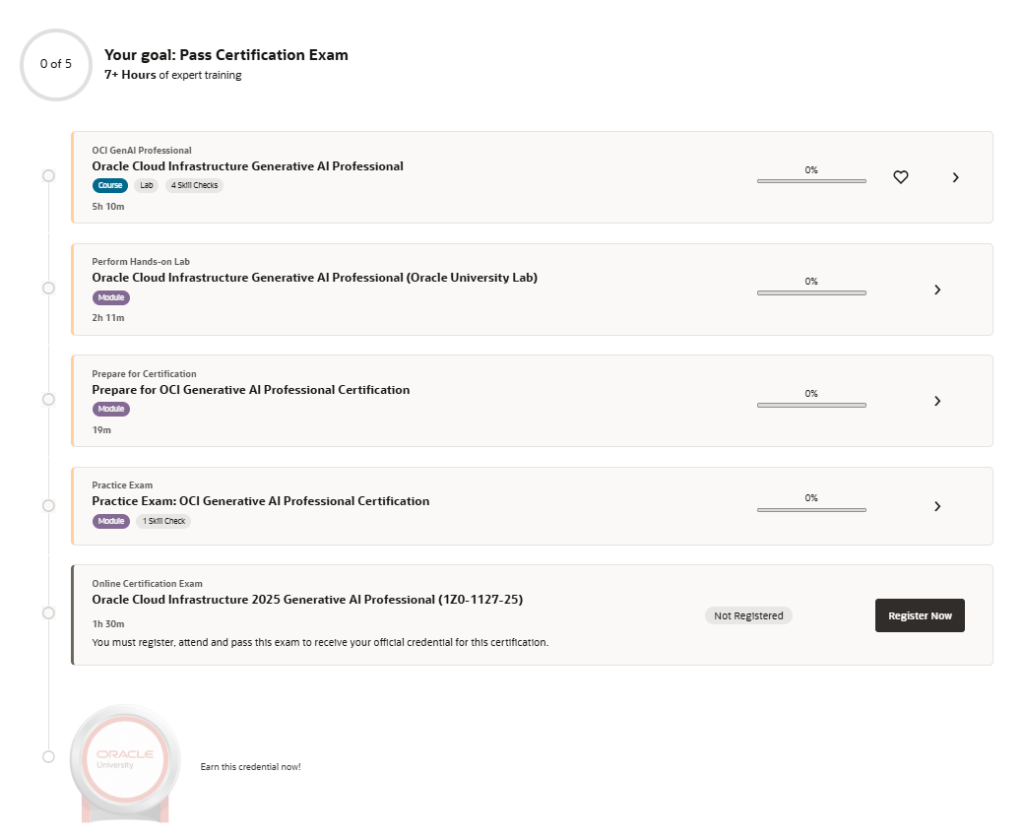This screenshot has height=838, width=1024.
Task: Favorite the OCI GenAI Professional course with heart icon
Action: point(901,177)
